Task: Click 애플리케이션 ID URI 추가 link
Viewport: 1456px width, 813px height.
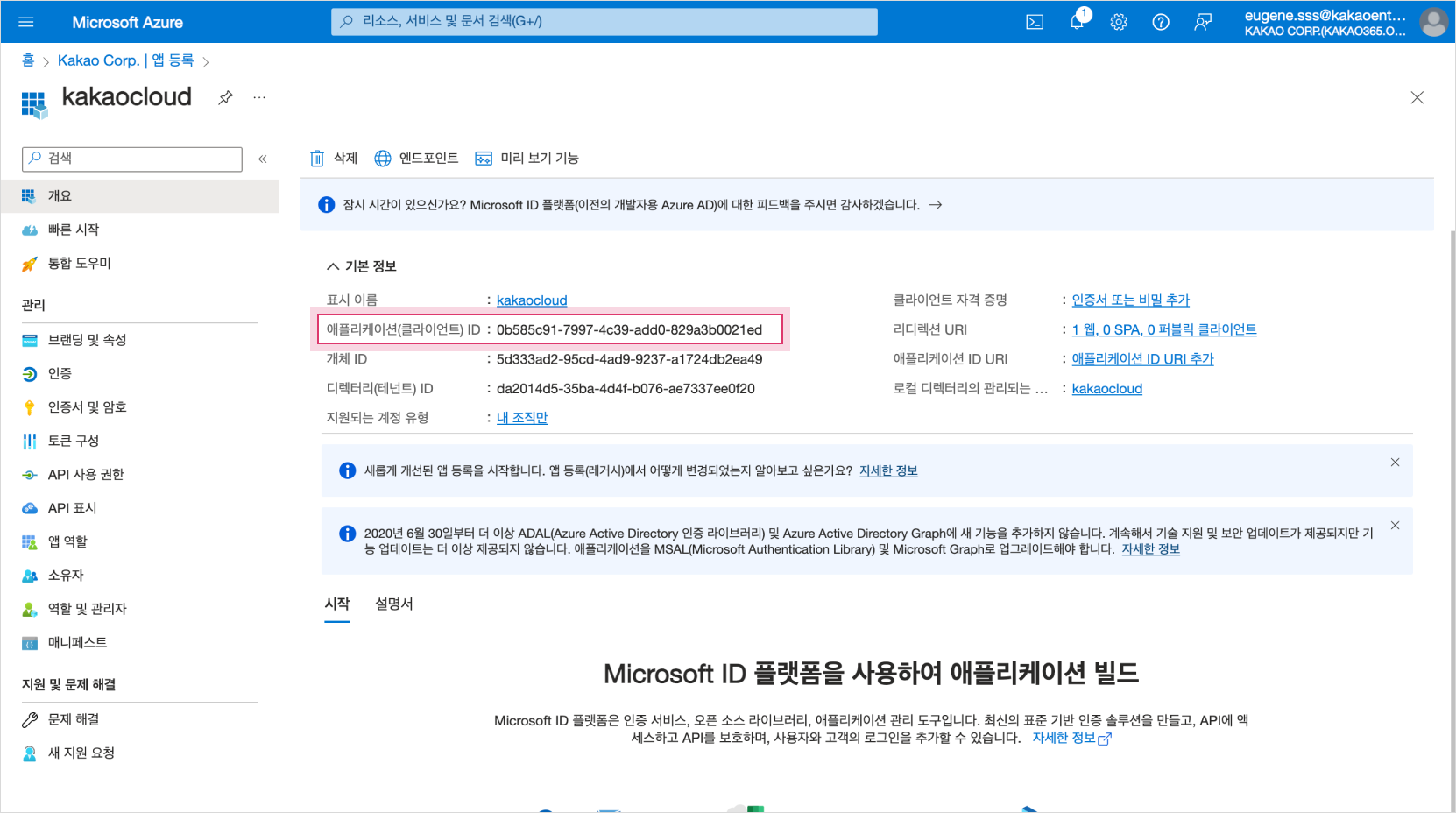Action: [x=1142, y=359]
